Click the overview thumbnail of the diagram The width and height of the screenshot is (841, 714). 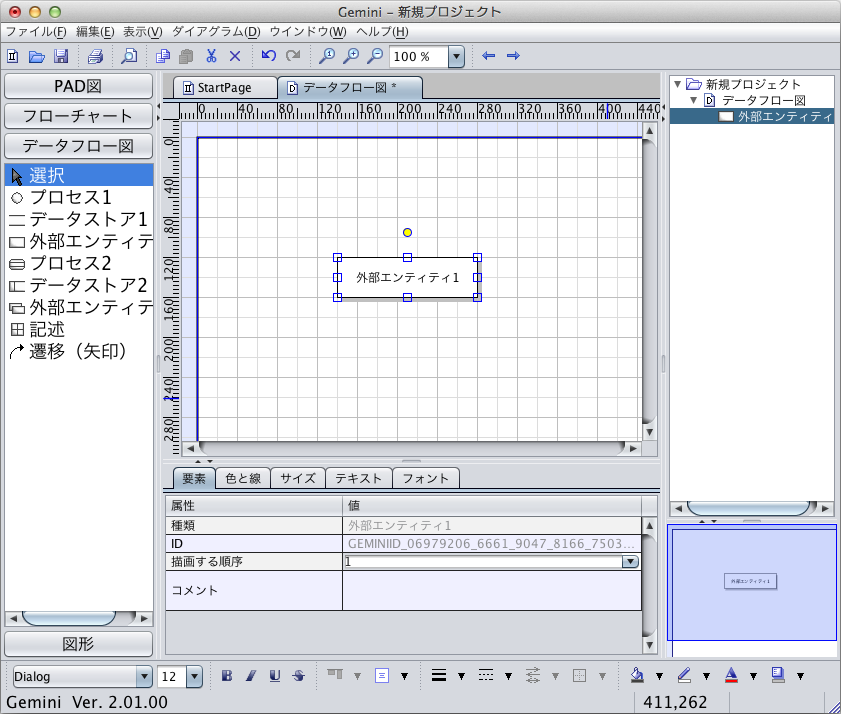(751, 582)
